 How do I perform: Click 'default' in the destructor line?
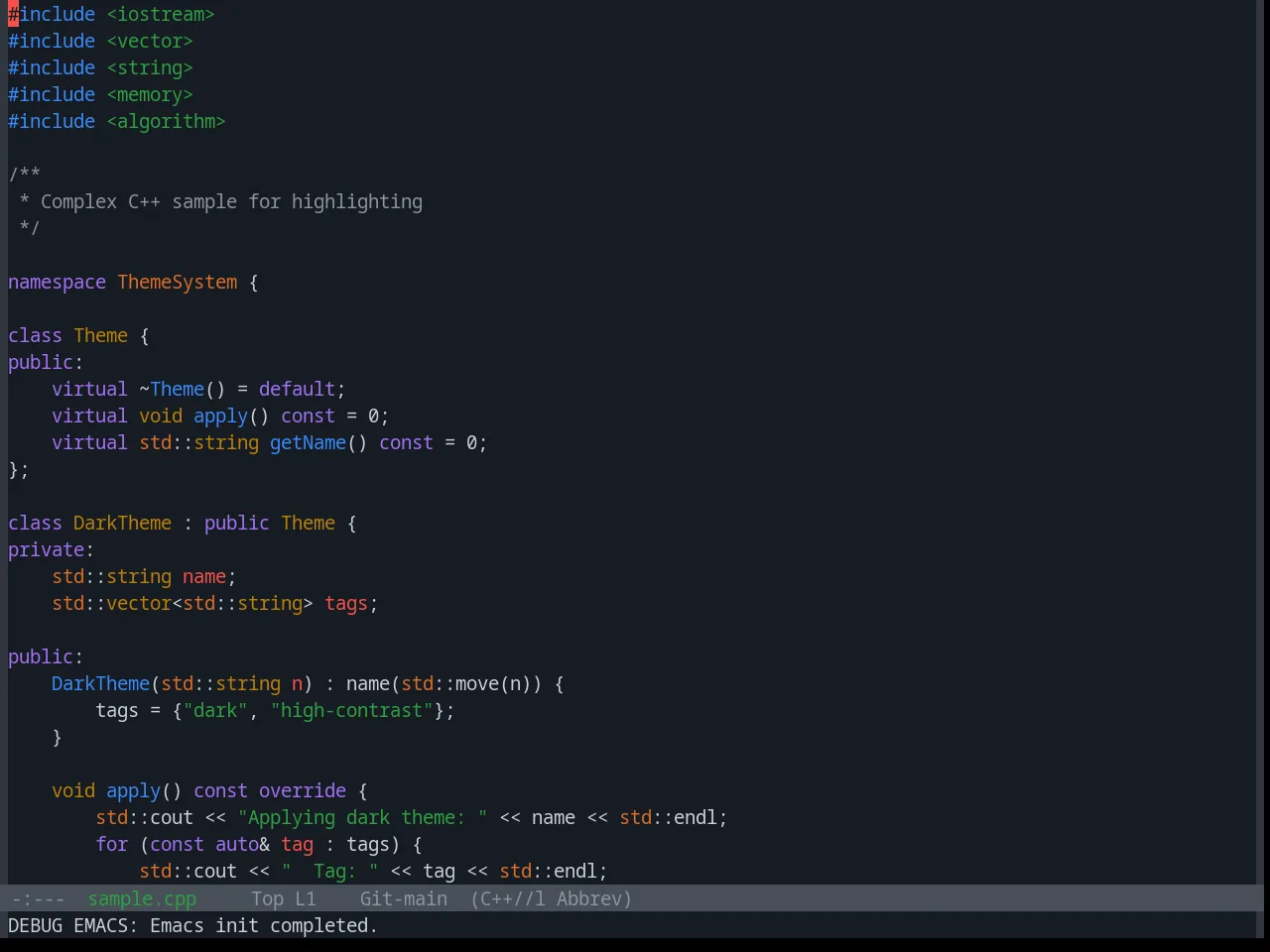click(297, 389)
